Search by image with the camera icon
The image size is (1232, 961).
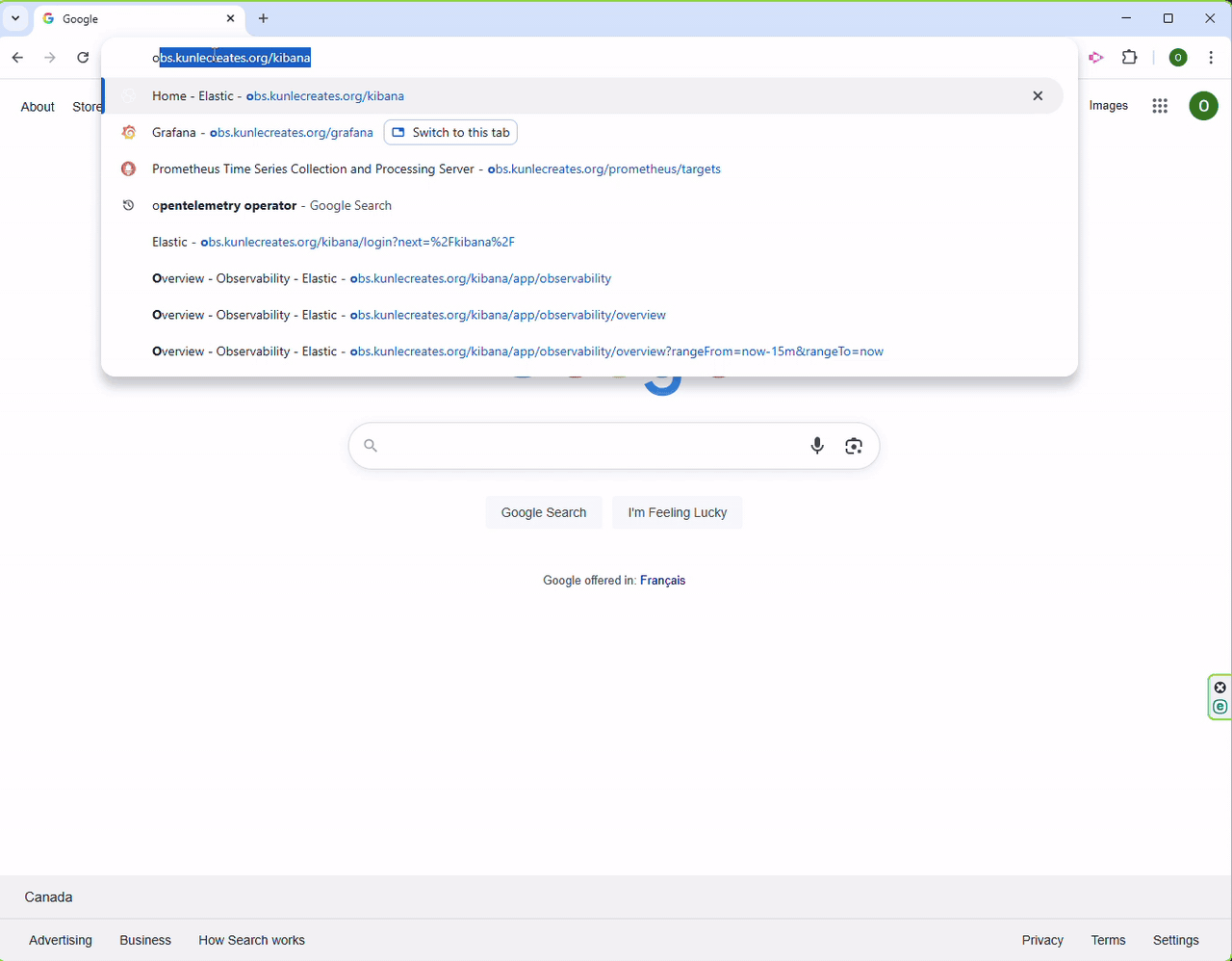pyautogui.click(x=854, y=446)
